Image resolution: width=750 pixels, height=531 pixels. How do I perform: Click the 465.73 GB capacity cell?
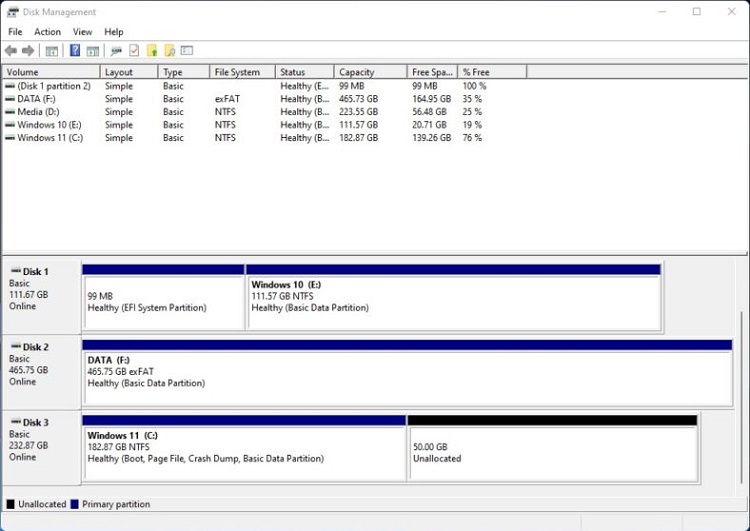[x=359, y=99]
